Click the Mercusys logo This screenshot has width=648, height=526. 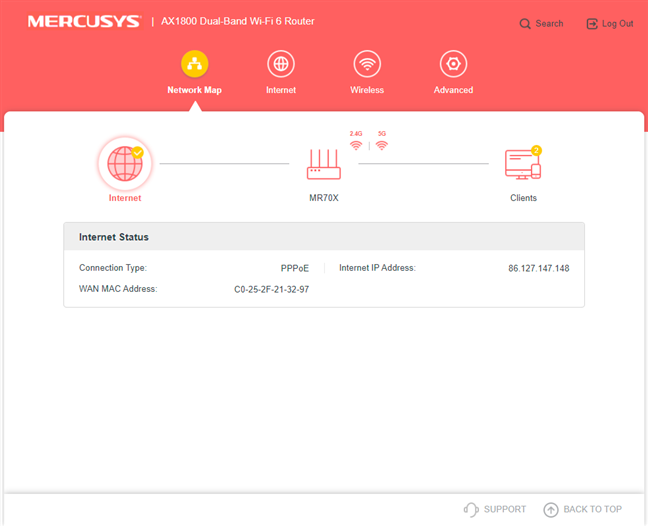(x=84, y=21)
